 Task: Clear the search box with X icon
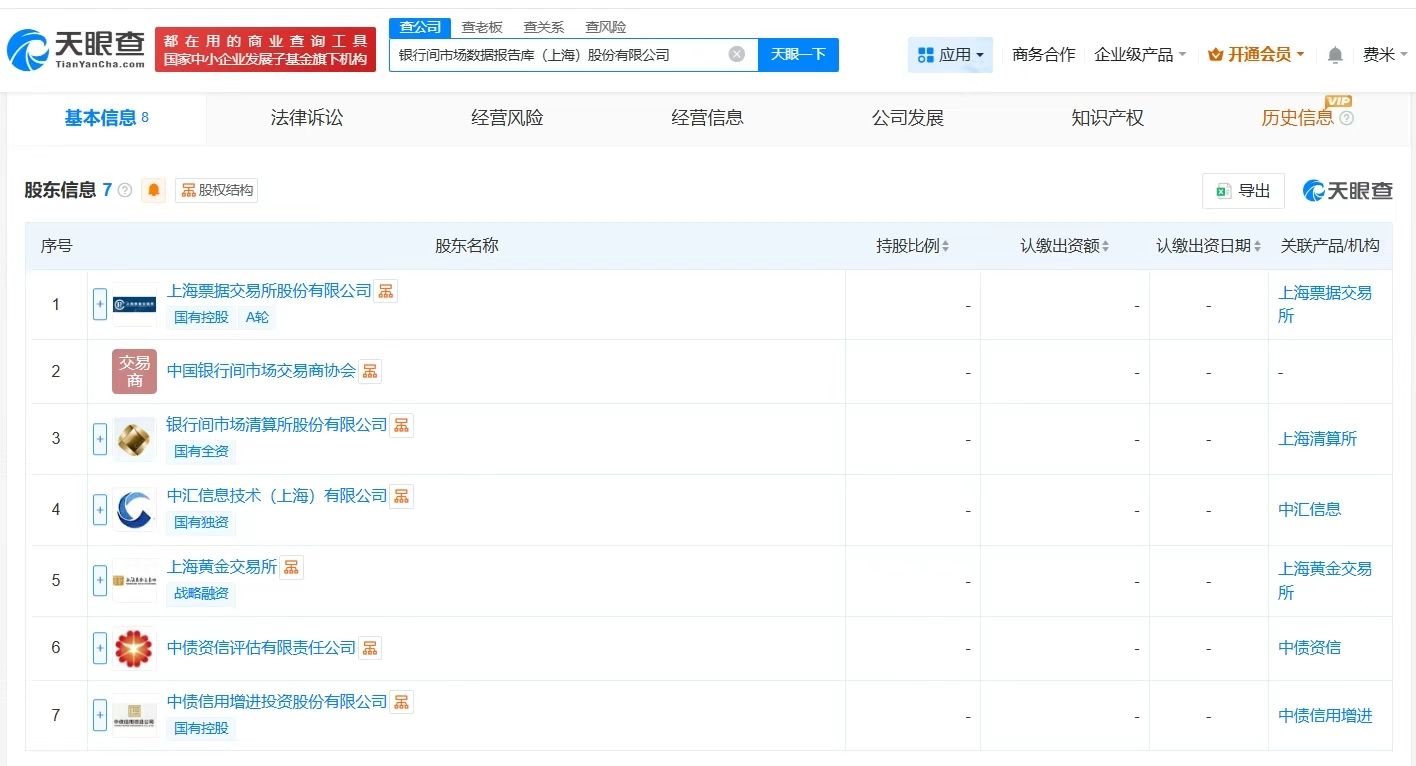click(737, 54)
